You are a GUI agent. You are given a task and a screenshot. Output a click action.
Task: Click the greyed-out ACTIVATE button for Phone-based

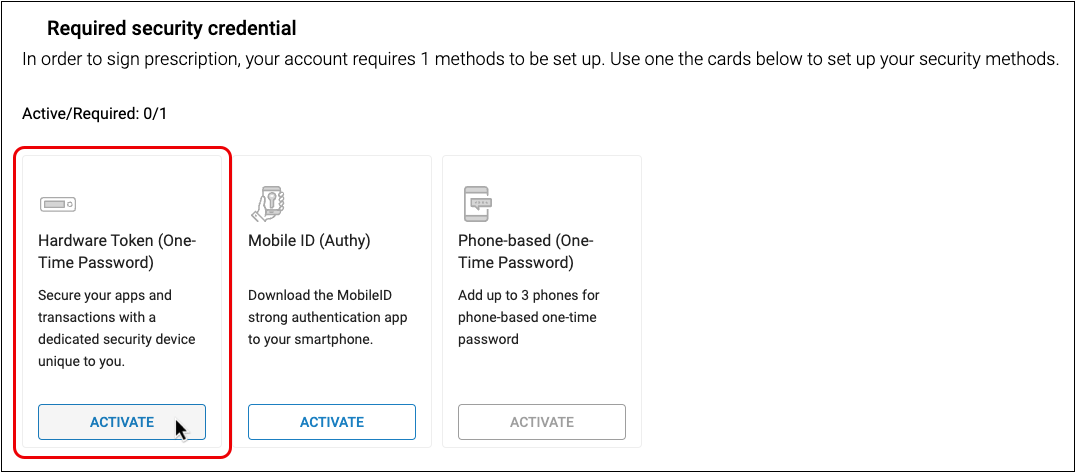[x=541, y=422]
